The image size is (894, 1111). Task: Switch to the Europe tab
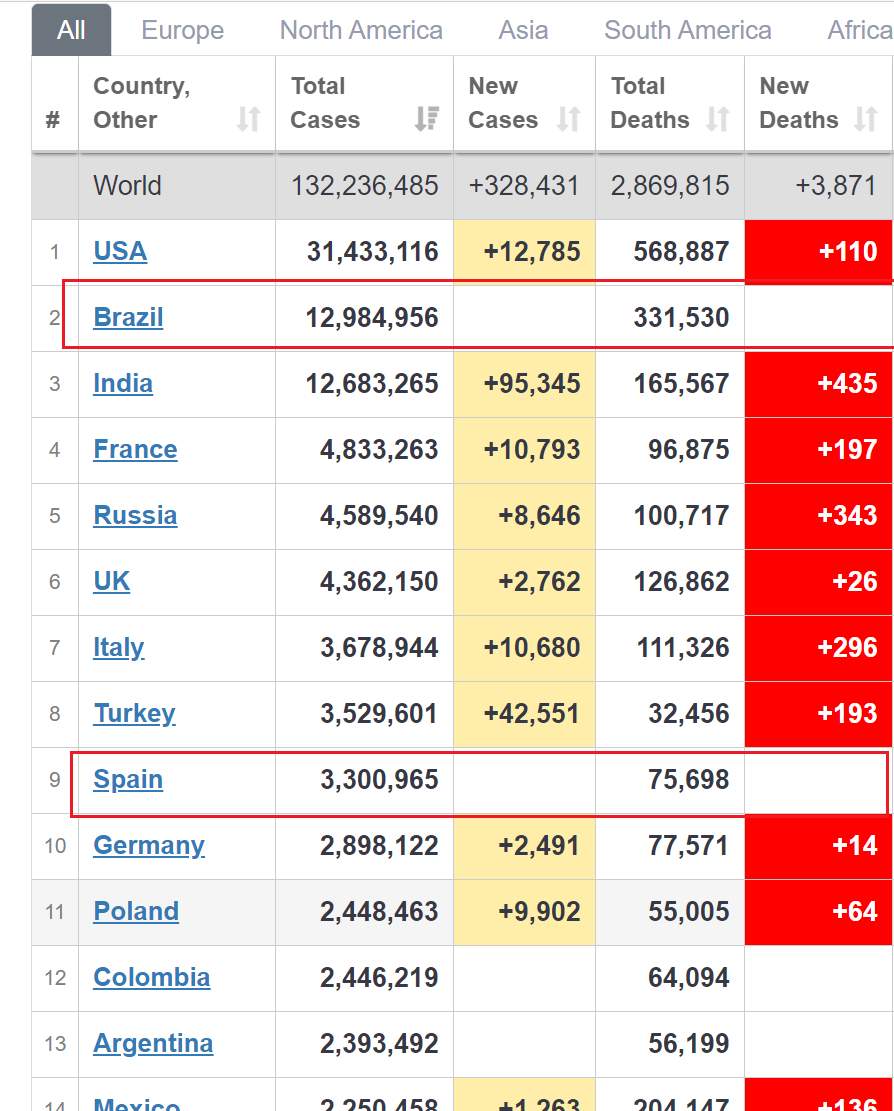(182, 30)
